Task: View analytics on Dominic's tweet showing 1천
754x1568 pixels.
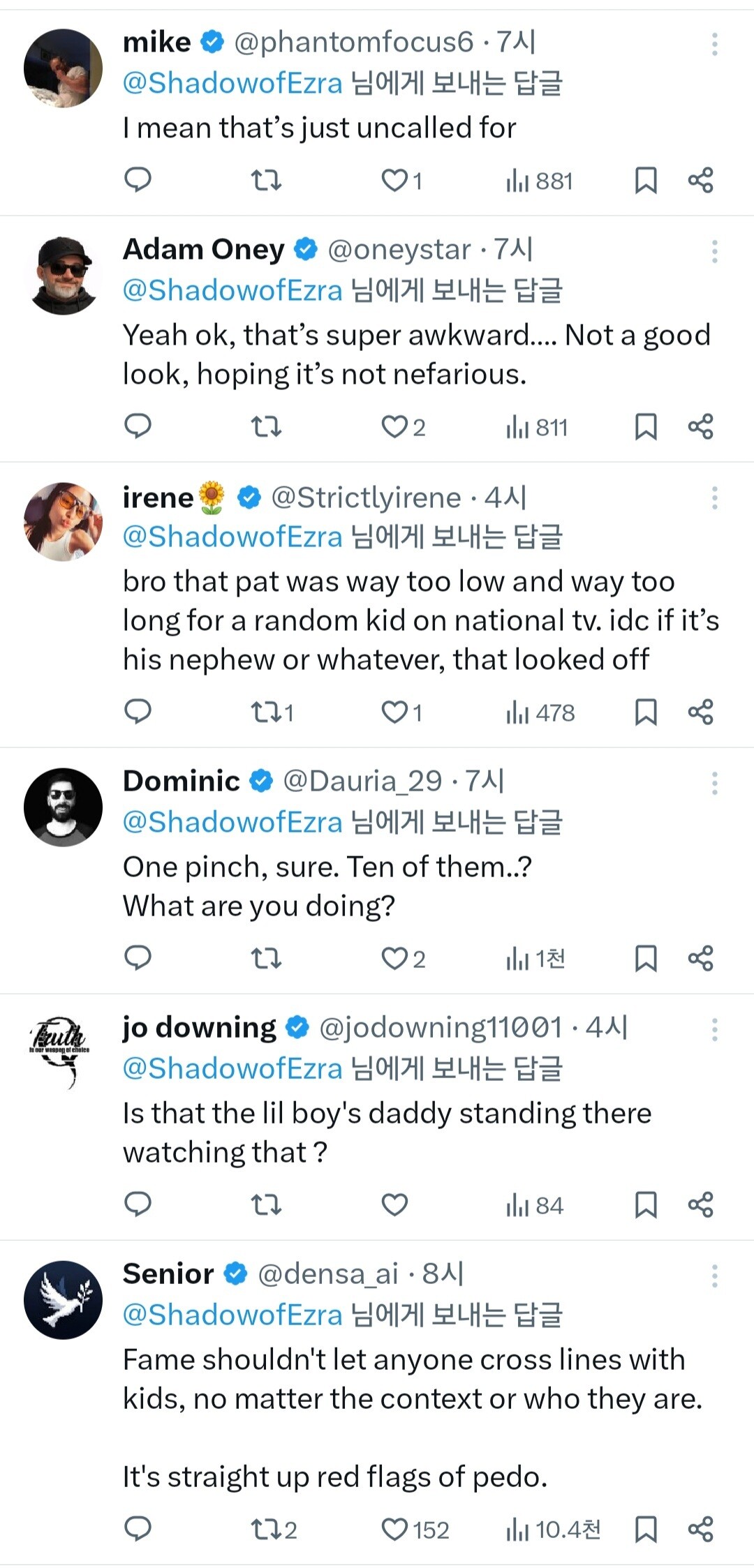Action: 535,958
